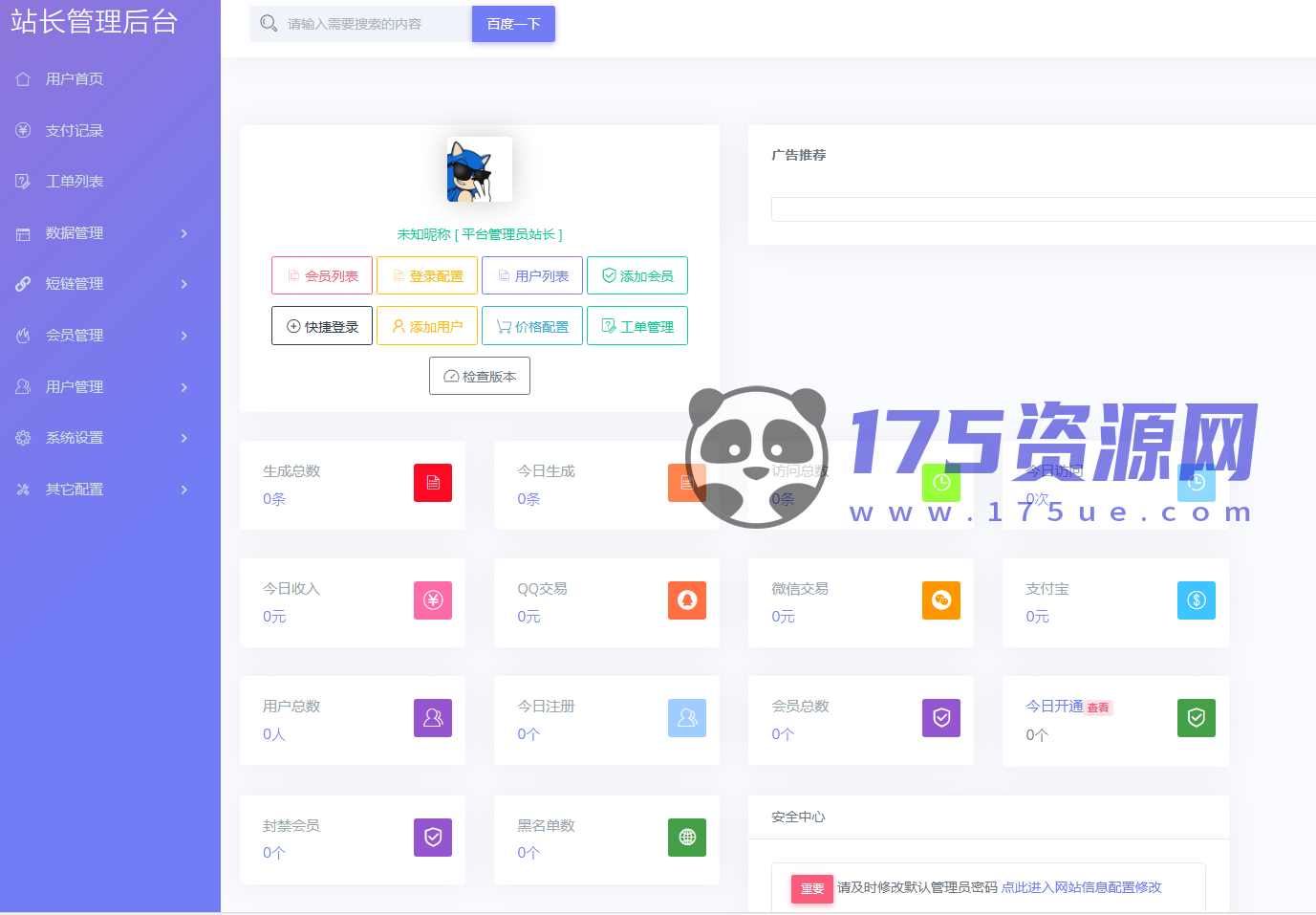Click the 今日开通 label
The width and height of the screenshot is (1316, 915).
coord(1054,707)
